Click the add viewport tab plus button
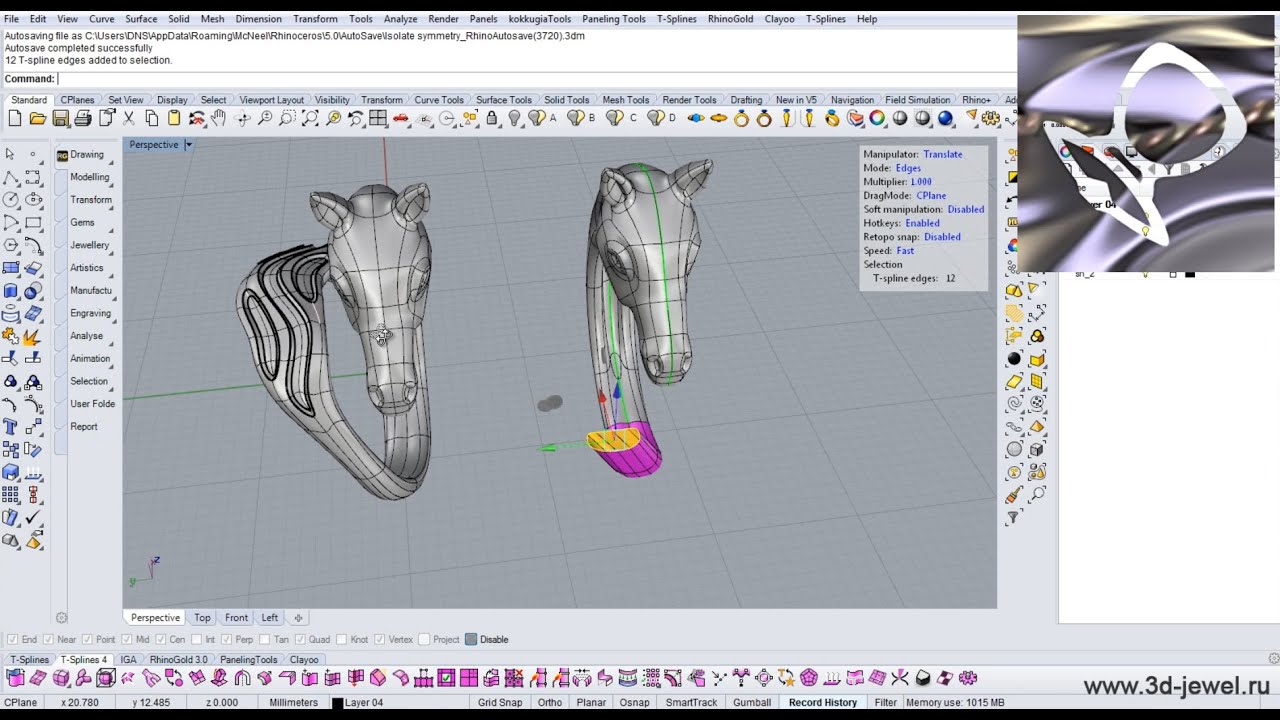 tap(298, 618)
